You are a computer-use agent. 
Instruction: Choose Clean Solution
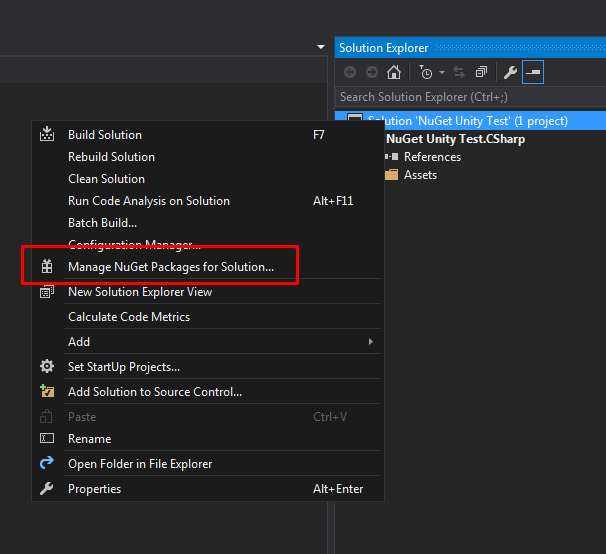208,179
